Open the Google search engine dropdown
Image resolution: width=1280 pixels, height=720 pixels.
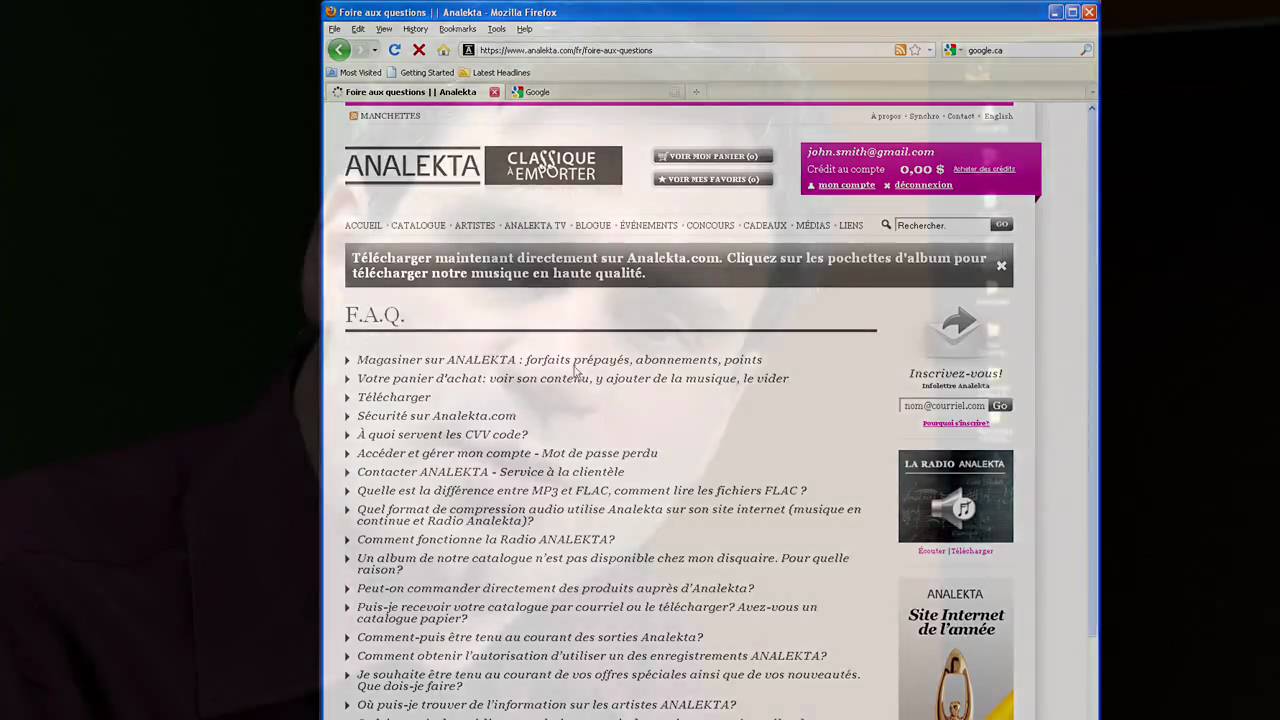(x=953, y=50)
